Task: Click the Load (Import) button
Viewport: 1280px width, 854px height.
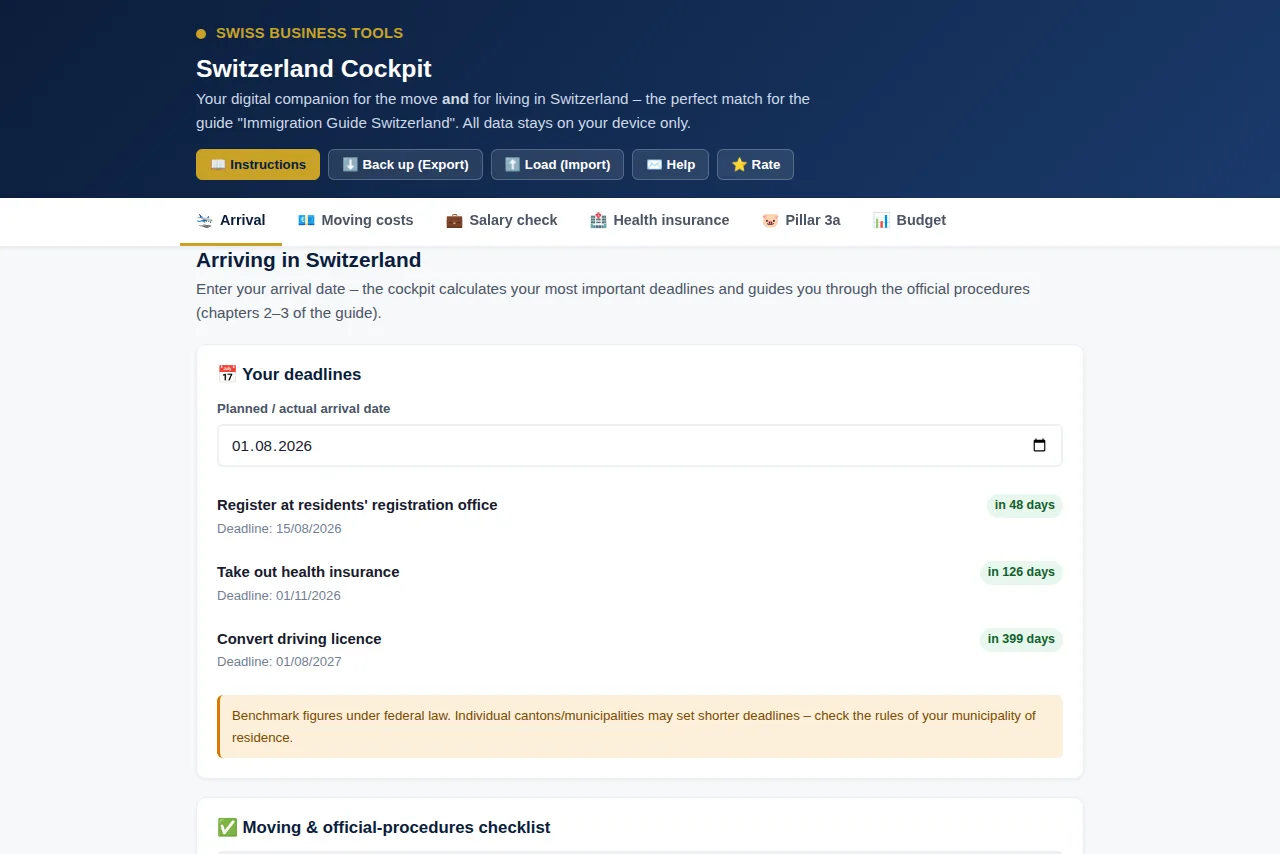Action: click(x=557, y=165)
